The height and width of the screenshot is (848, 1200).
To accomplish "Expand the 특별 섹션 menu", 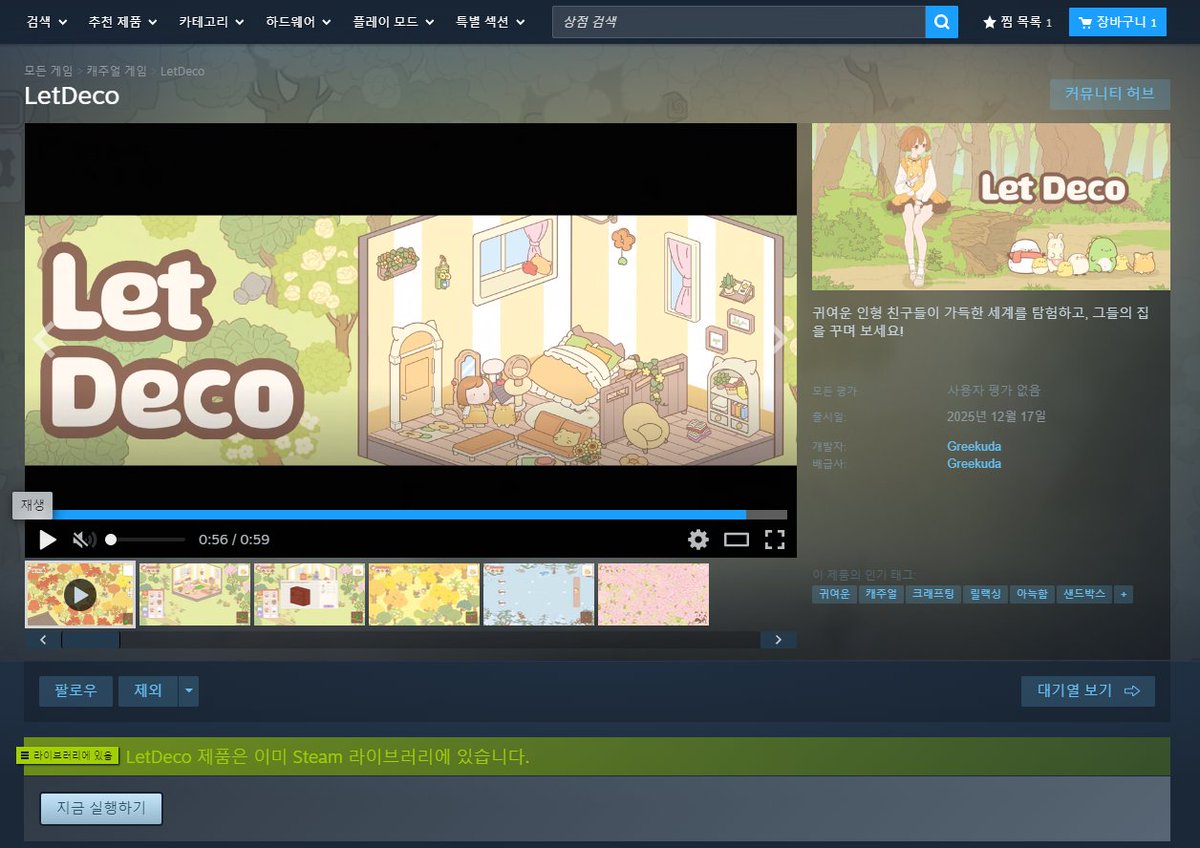I will pos(490,22).
